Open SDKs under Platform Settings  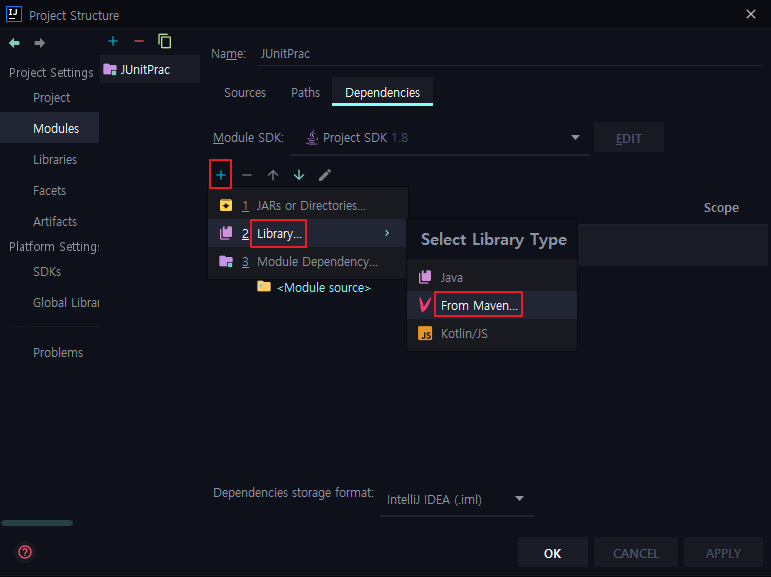point(47,272)
